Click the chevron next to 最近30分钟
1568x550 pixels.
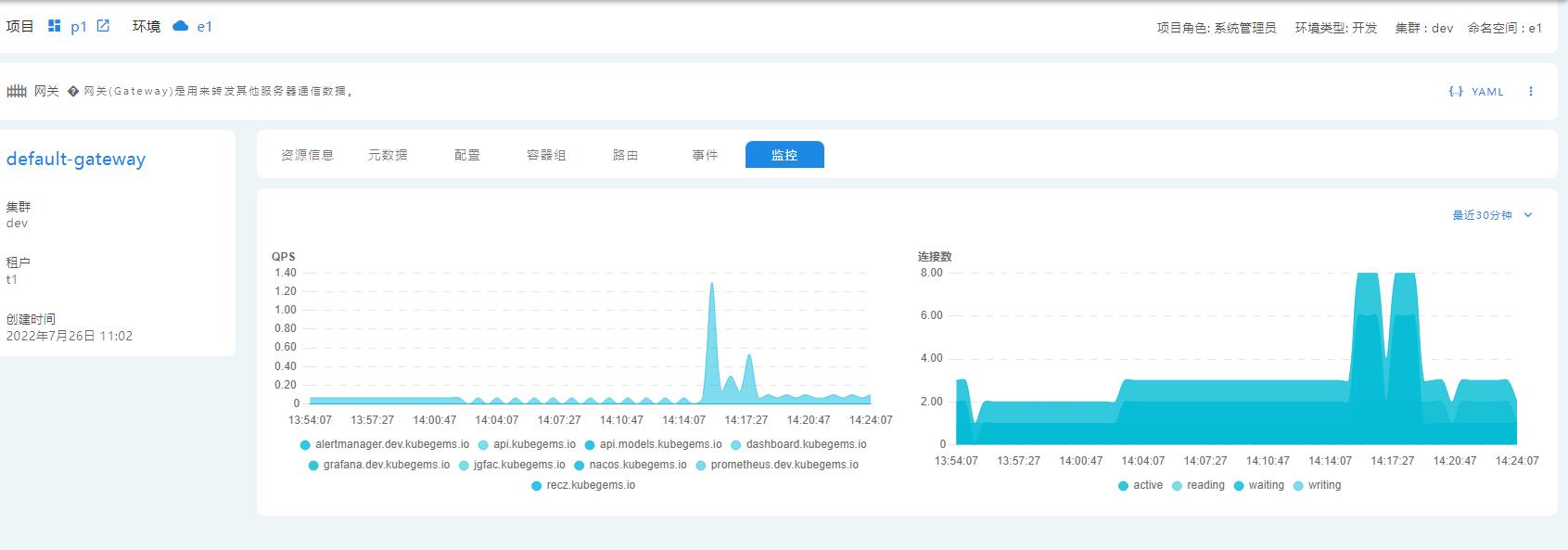pyautogui.click(x=1528, y=215)
